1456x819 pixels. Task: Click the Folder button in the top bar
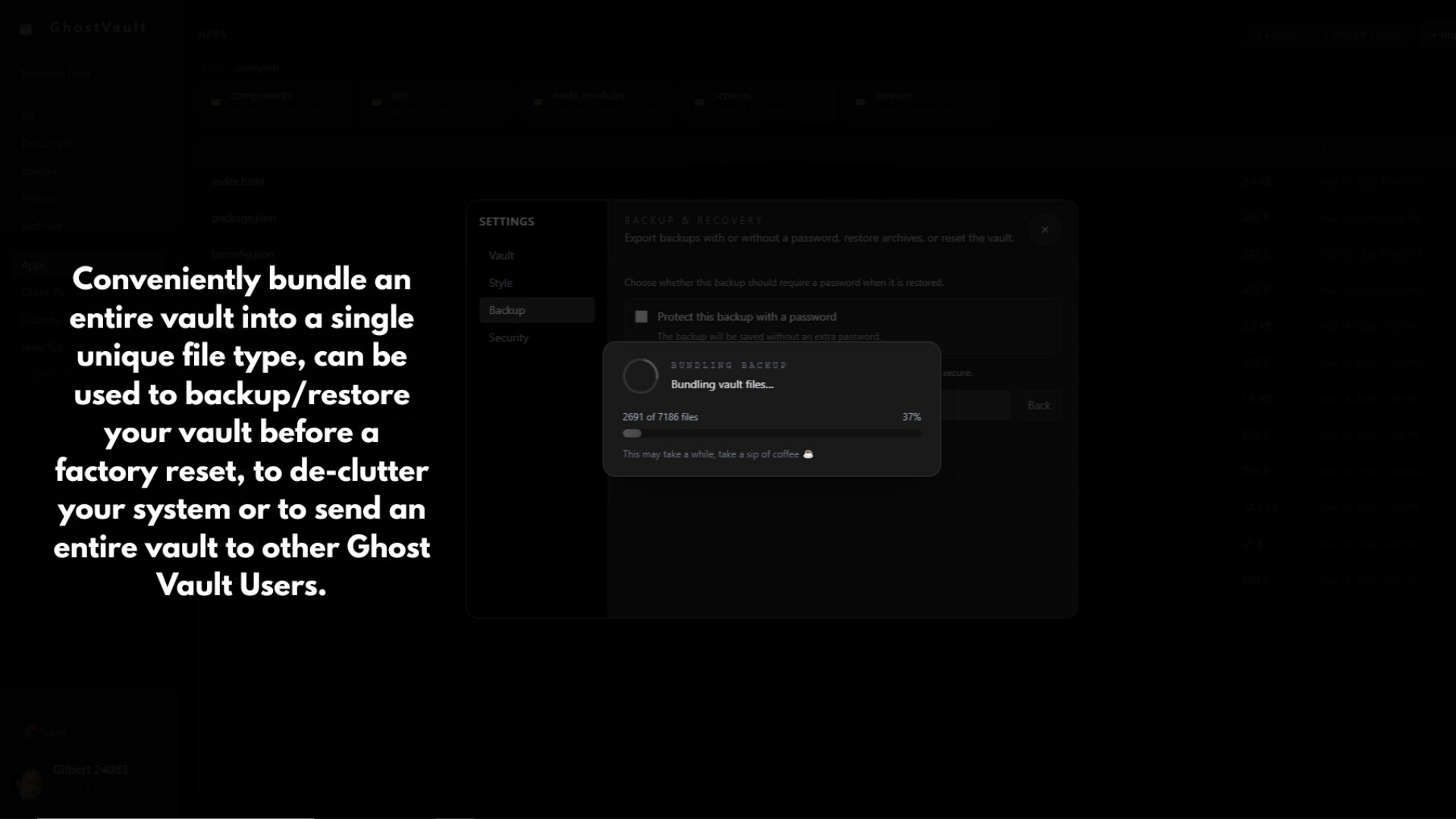pos(1276,34)
